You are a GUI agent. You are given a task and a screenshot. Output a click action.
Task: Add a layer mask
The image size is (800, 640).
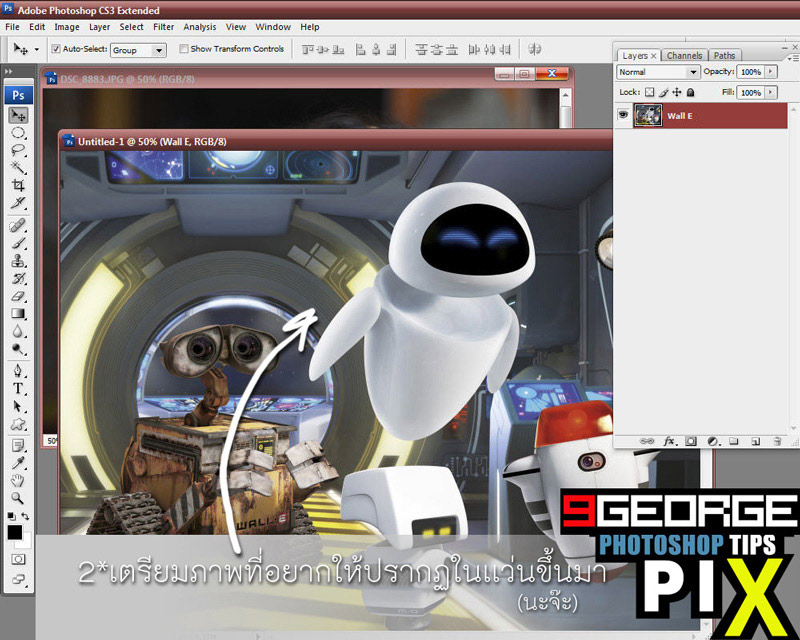[691, 441]
